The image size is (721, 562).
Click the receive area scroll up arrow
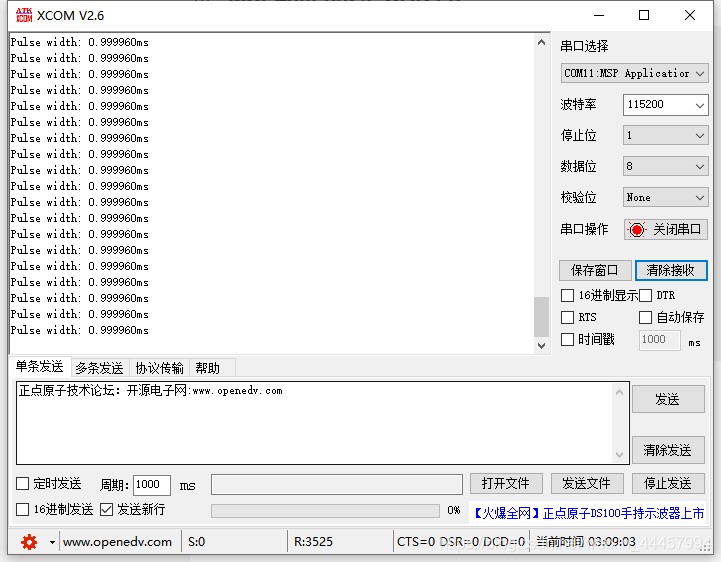click(x=541, y=42)
